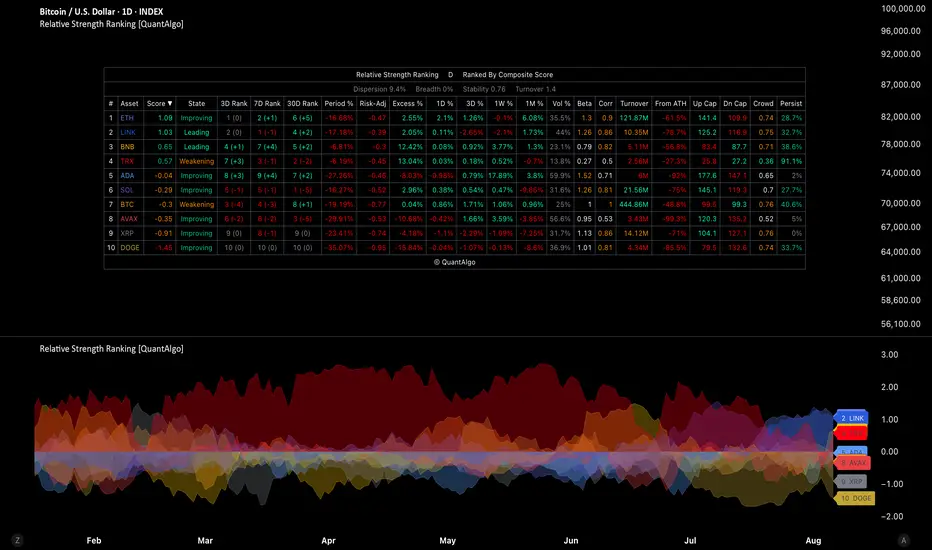
Task: Click DOGE's score value -1.45
Action: tap(163, 248)
